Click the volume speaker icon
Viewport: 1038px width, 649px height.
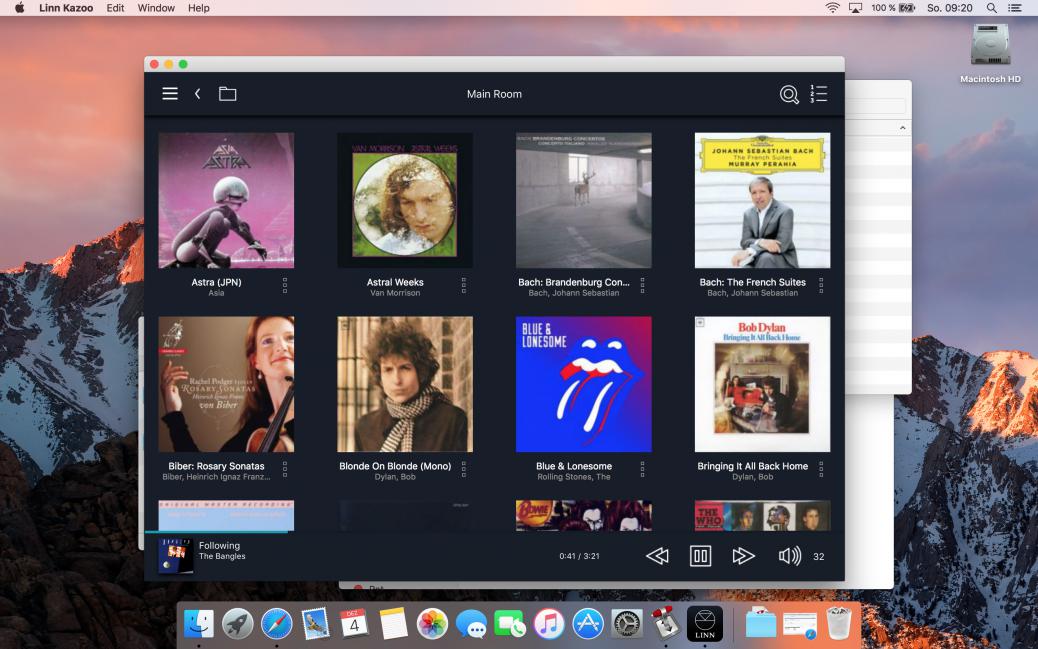(789, 556)
